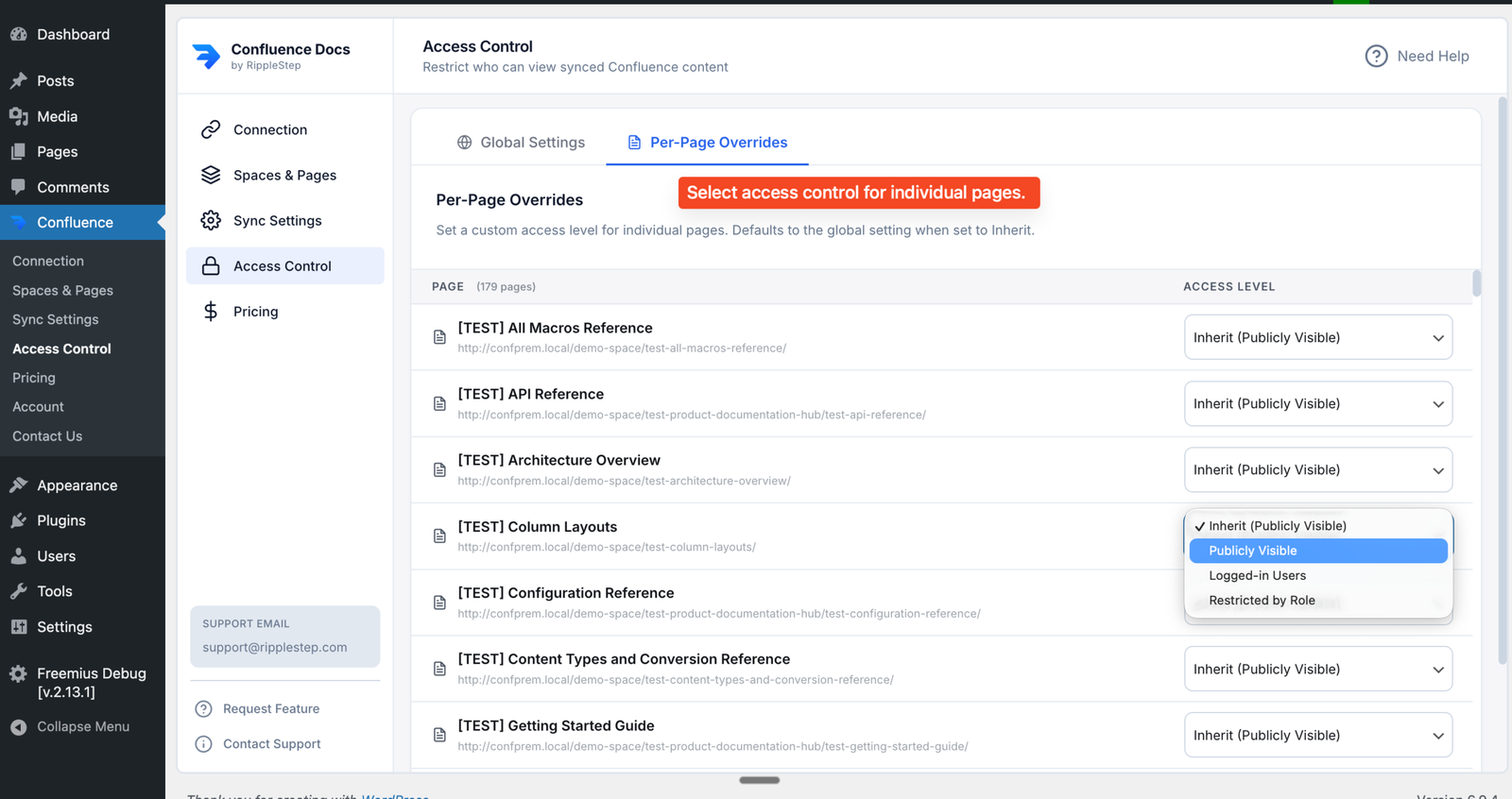This screenshot has width=1512, height=799.
Task: Click the horizontal scrollbar thumb at the bottom
Action: point(760,780)
